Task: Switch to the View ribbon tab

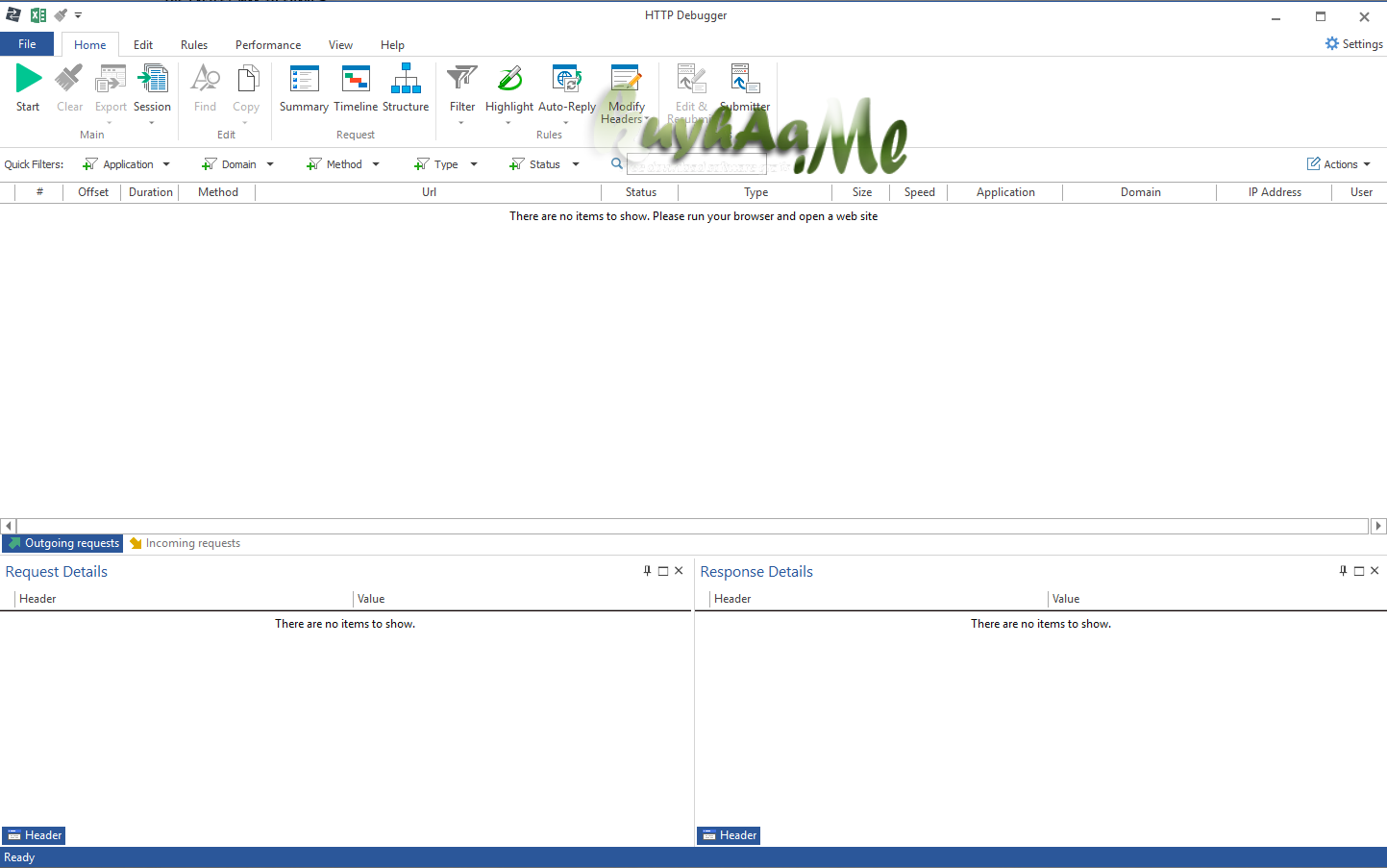Action: [x=340, y=45]
